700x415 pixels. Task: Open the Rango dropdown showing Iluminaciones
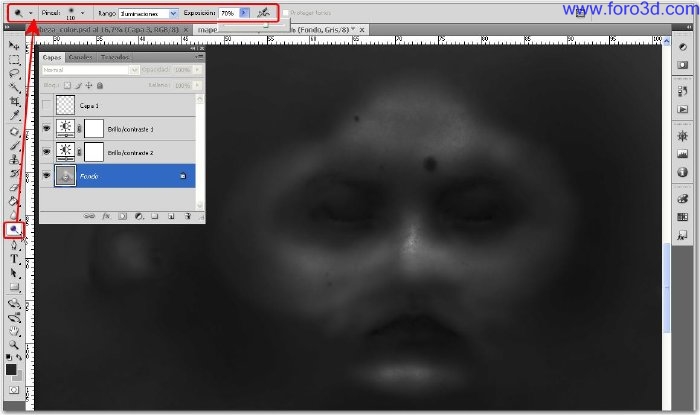pos(149,14)
